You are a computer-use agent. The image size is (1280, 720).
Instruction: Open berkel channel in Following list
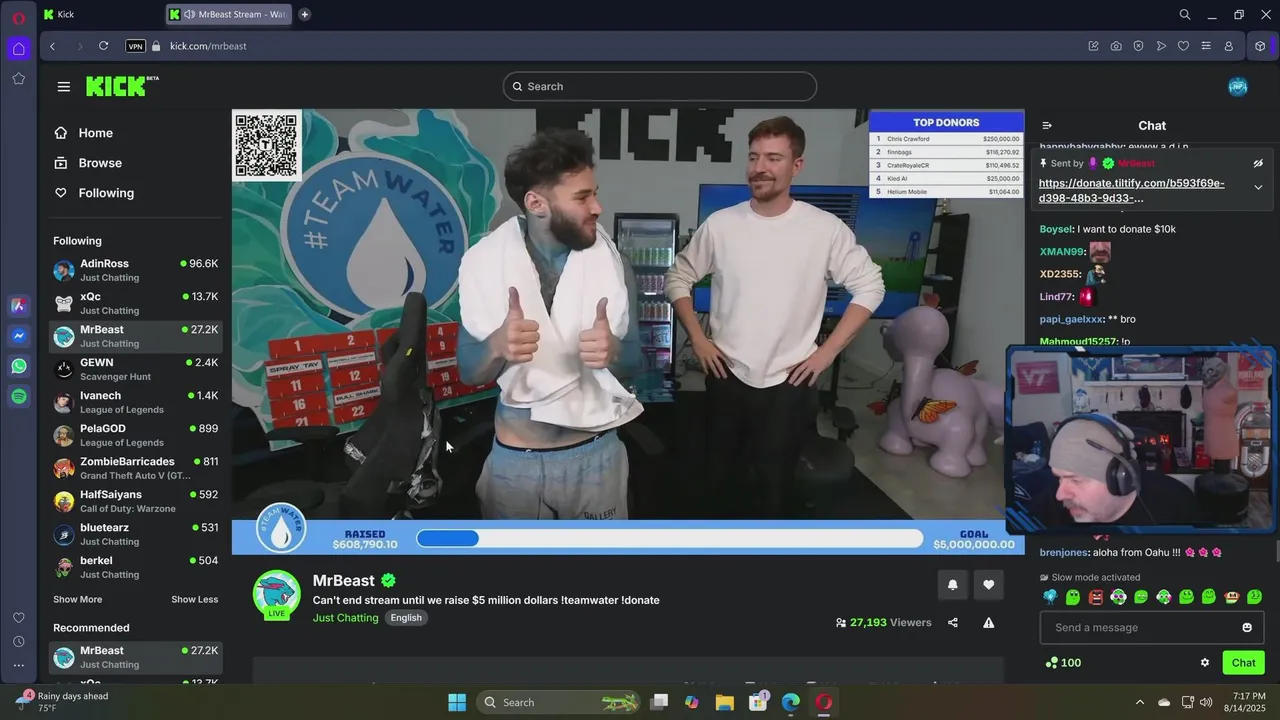[x=136, y=567]
